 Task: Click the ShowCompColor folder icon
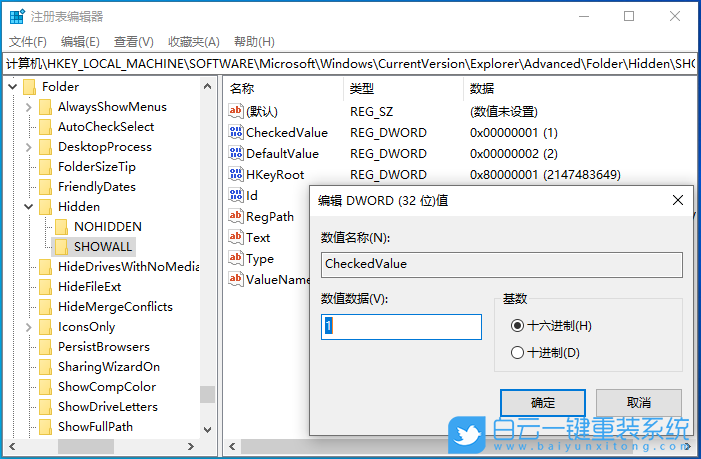(45, 387)
